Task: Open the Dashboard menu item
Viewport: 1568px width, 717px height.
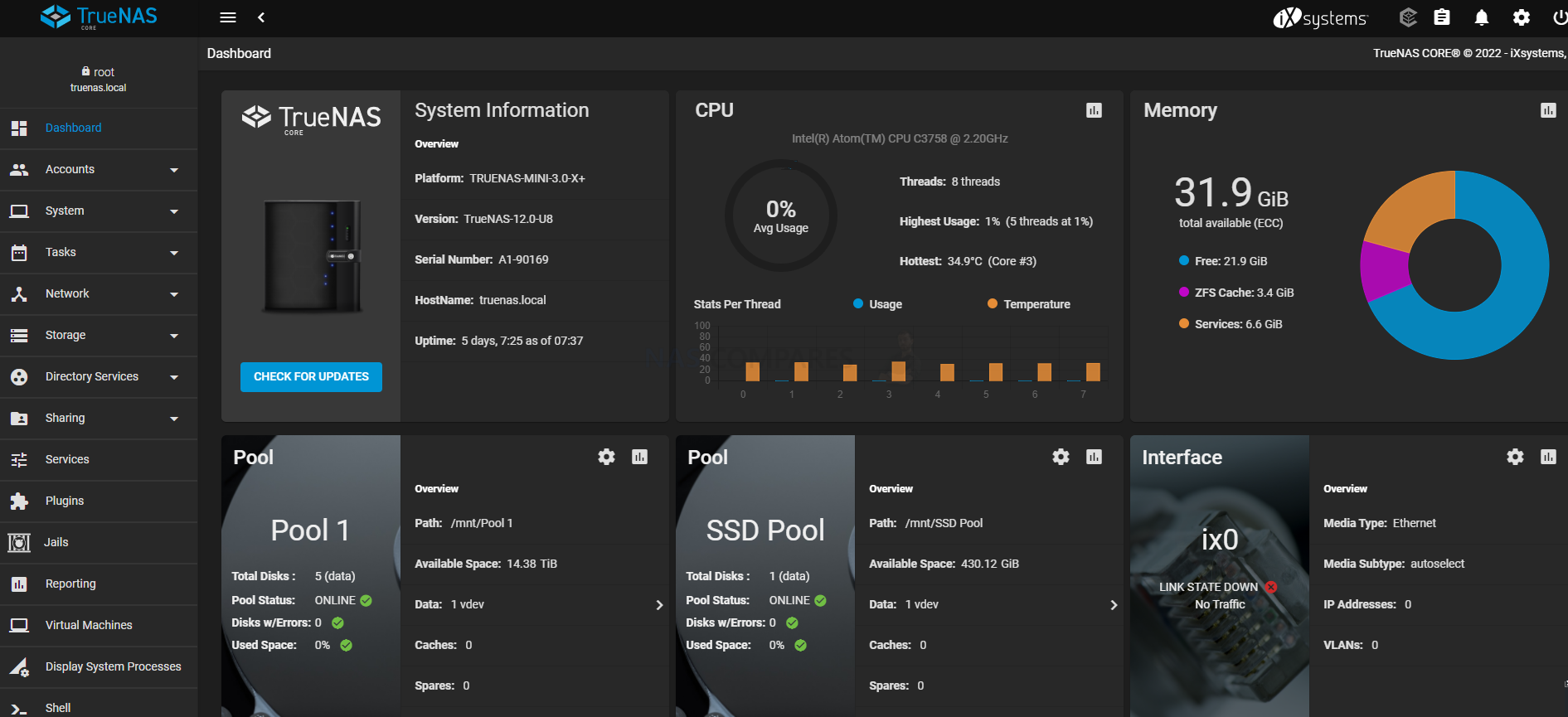Action: click(x=99, y=128)
